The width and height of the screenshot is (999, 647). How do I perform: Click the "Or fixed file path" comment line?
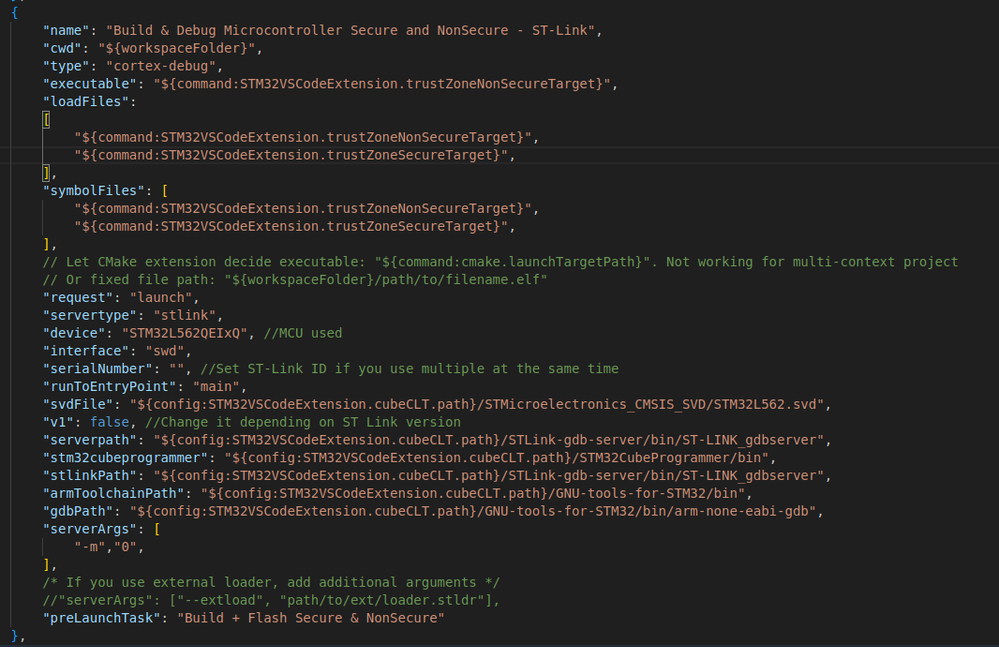point(295,280)
